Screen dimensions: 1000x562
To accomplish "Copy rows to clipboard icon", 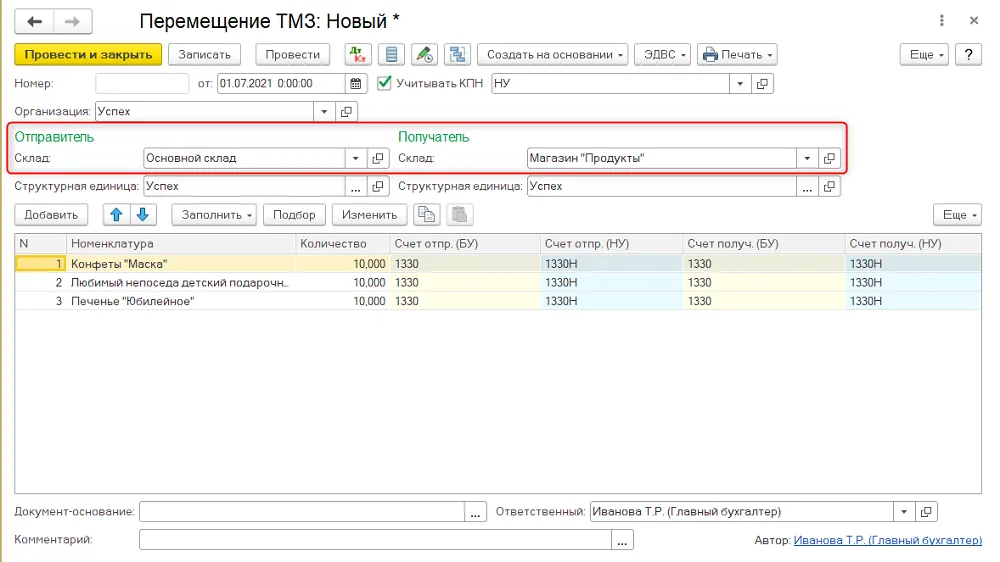I will tap(427, 215).
